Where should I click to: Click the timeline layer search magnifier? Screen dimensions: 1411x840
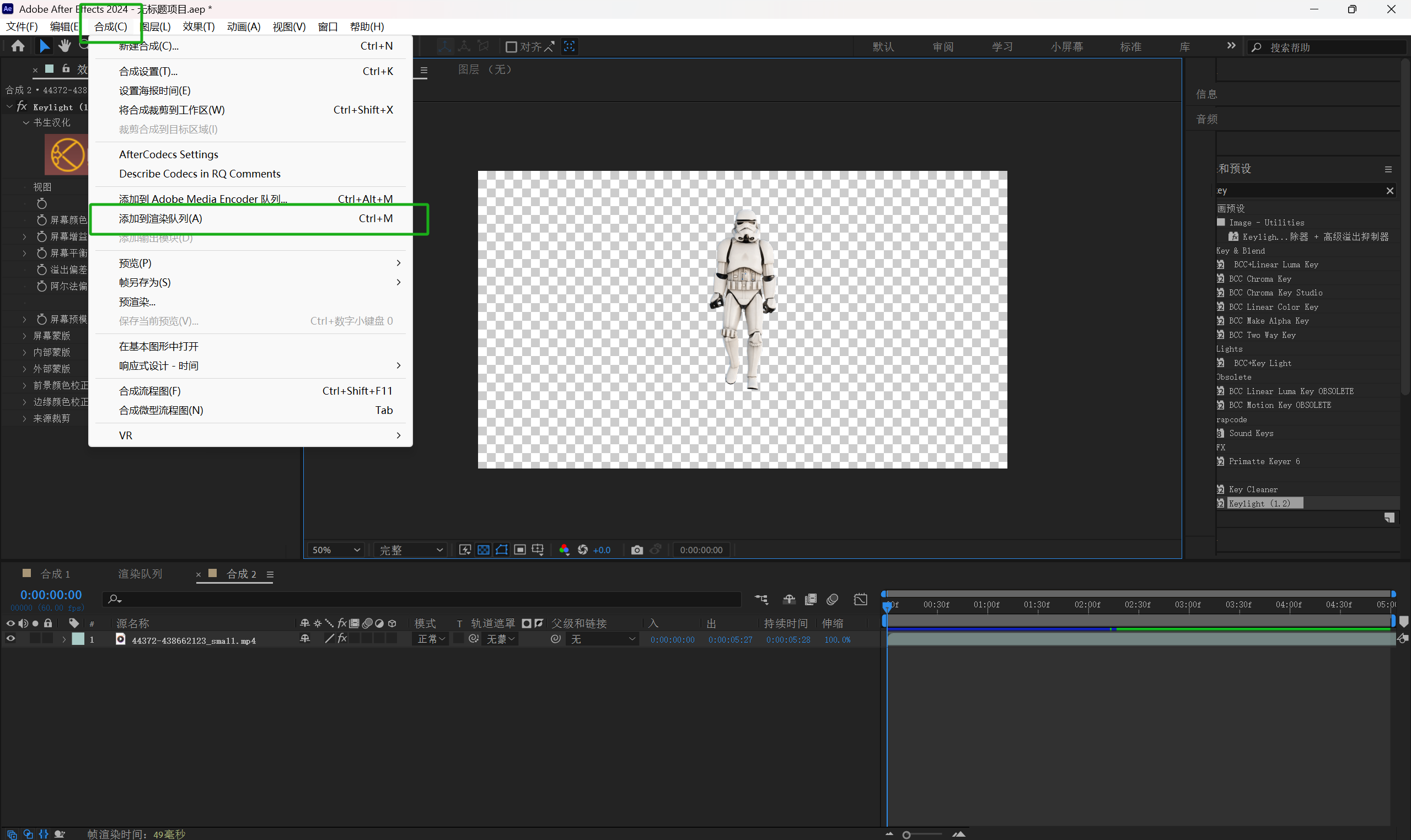[114, 600]
